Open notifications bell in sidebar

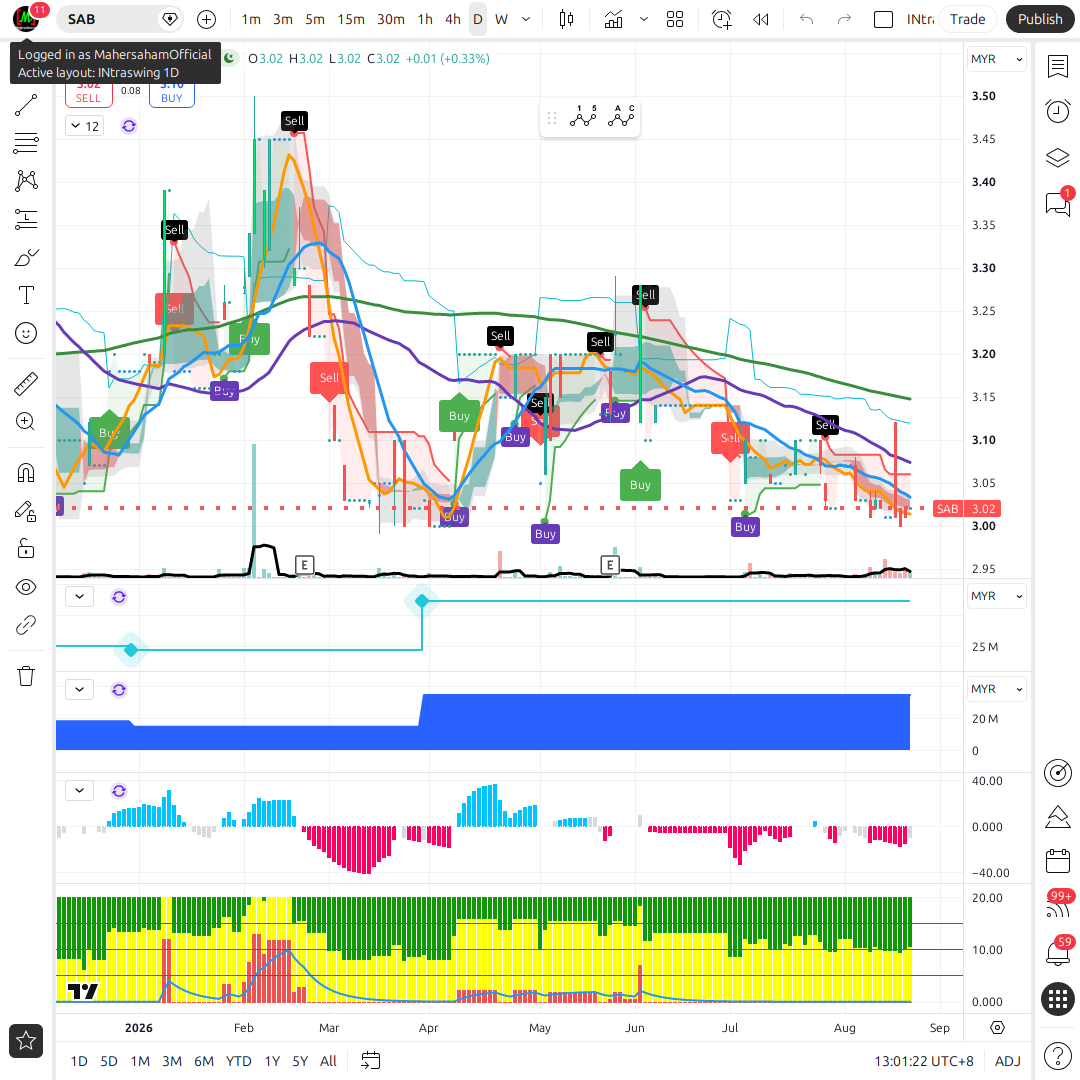click(1057, 953)
